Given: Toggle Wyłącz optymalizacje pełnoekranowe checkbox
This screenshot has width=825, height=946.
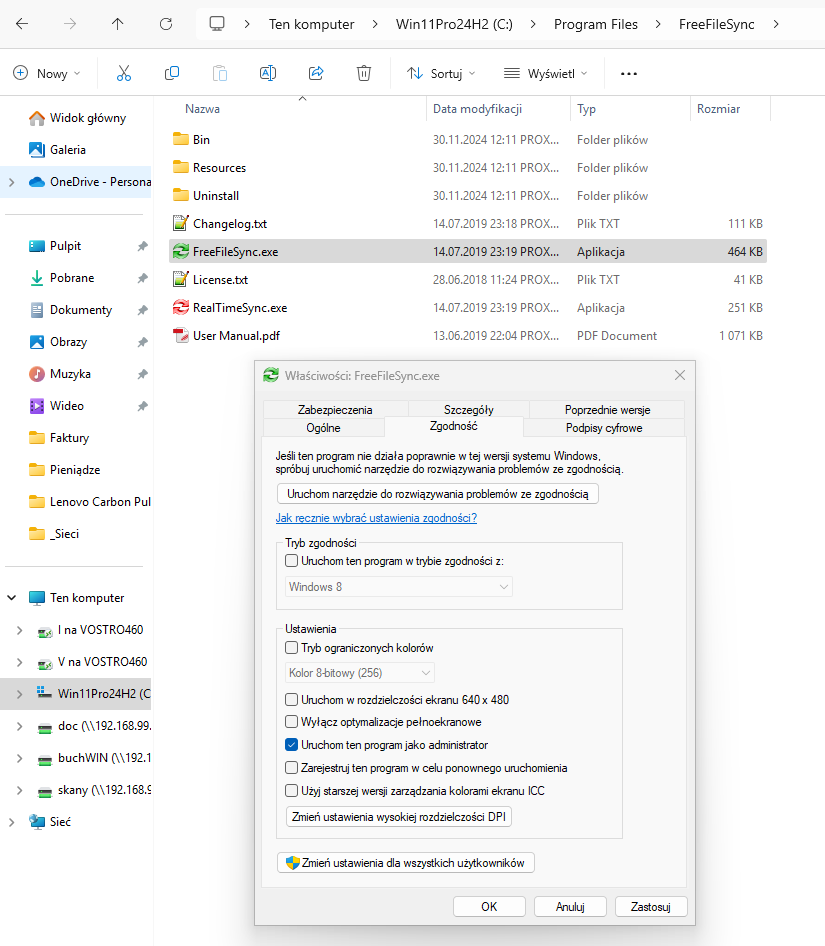Looking at the screenshot, I should 291,722.
